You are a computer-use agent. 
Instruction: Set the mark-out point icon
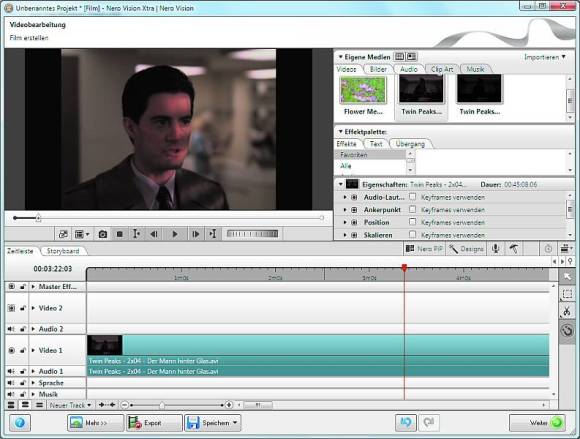213,234
